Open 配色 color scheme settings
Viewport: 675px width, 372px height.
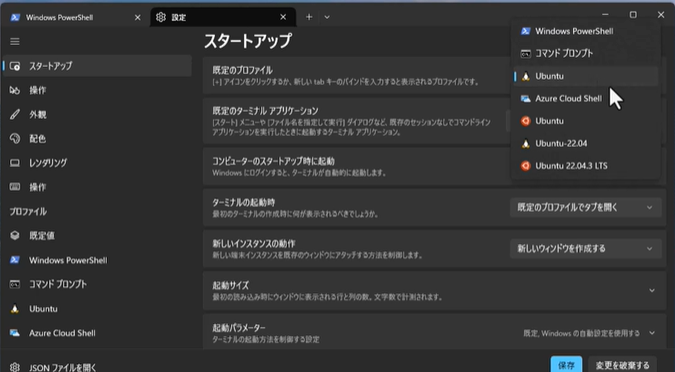click(97, 139)
